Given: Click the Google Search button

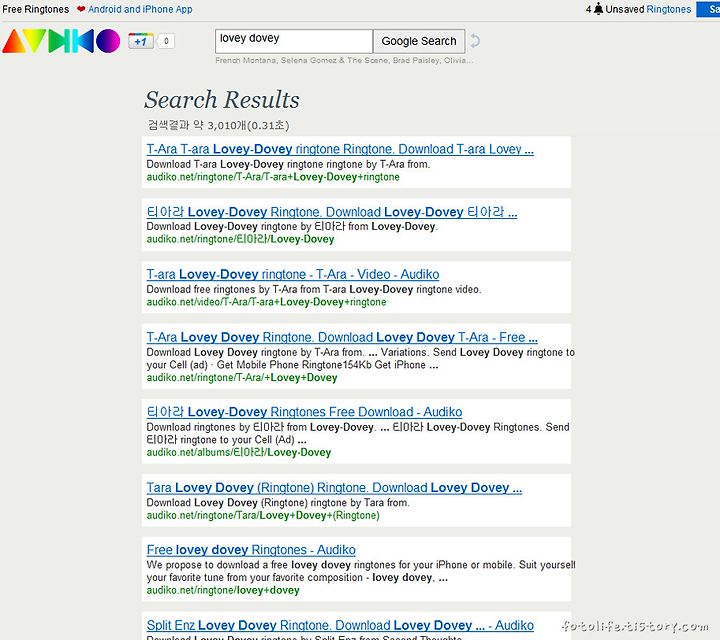Looking at the screenshot, I should pos(419,41).
